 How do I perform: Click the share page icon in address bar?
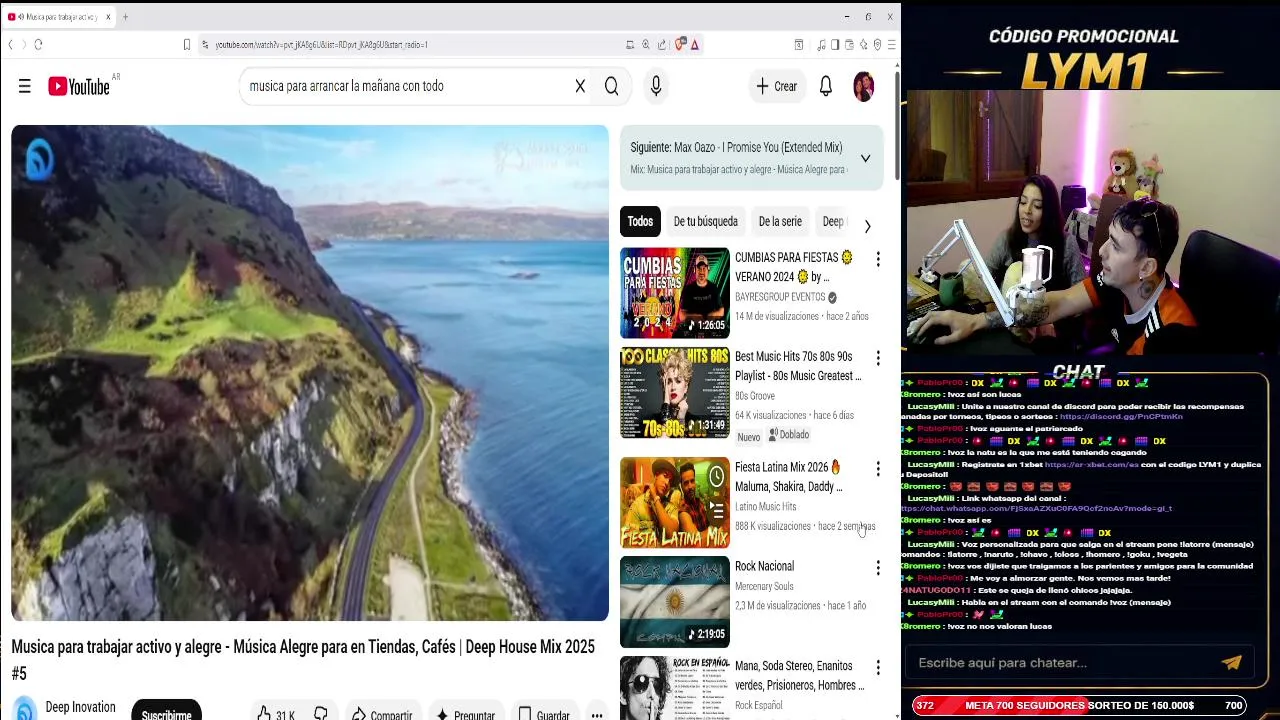coord(662,44)
